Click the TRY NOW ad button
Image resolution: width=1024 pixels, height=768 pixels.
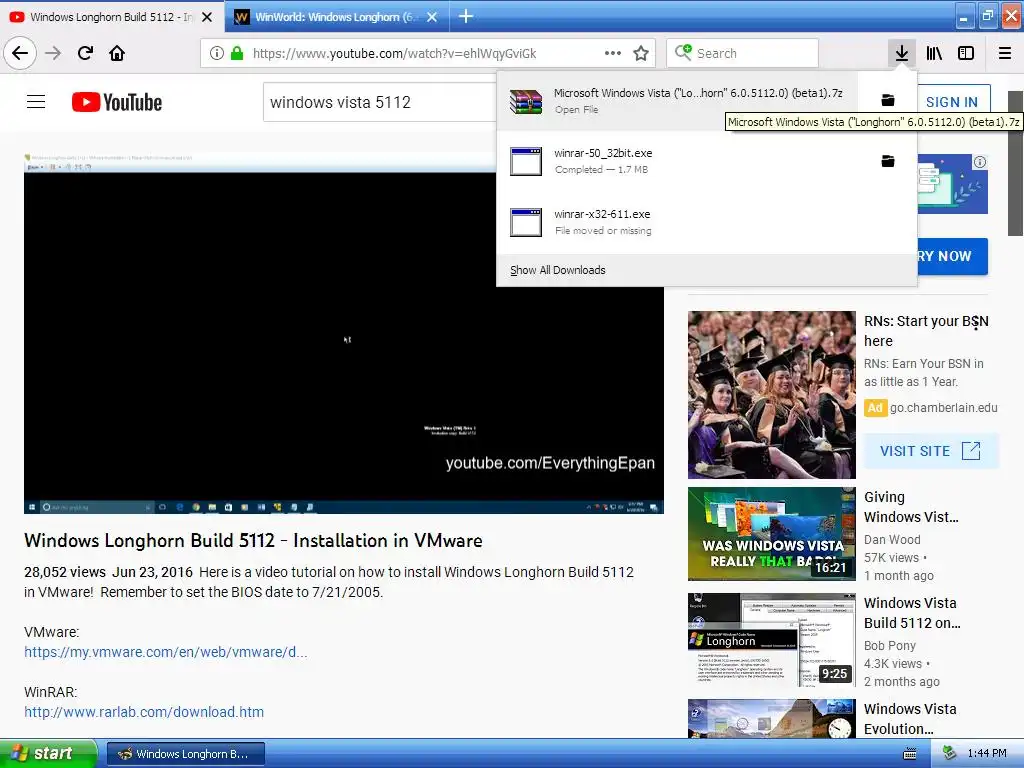pos(952,256)
